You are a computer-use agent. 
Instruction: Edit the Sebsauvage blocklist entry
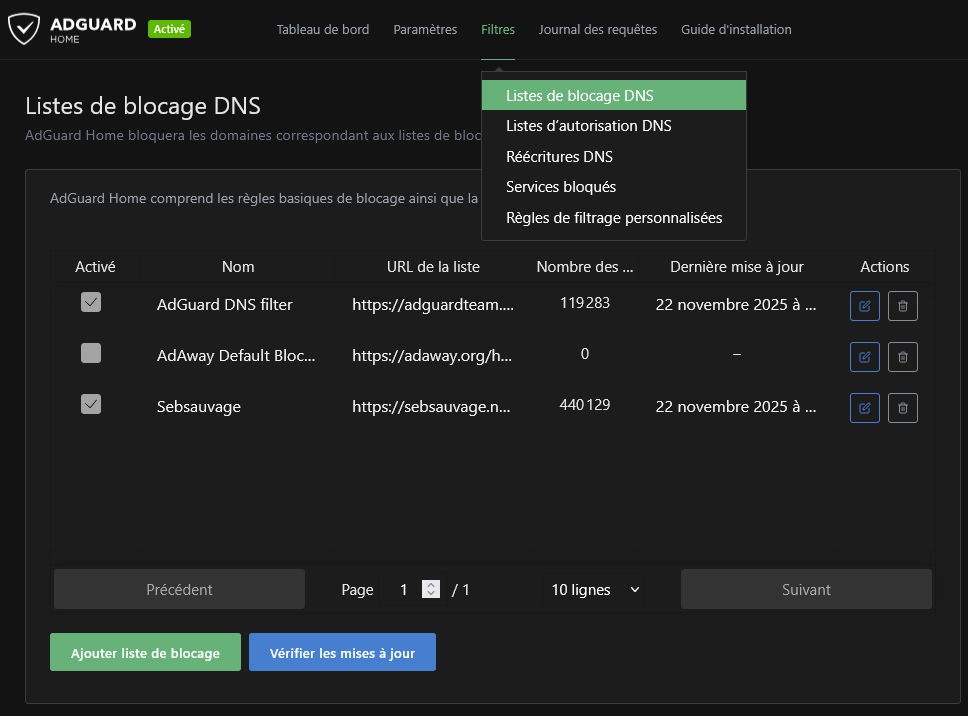point(865,407)
